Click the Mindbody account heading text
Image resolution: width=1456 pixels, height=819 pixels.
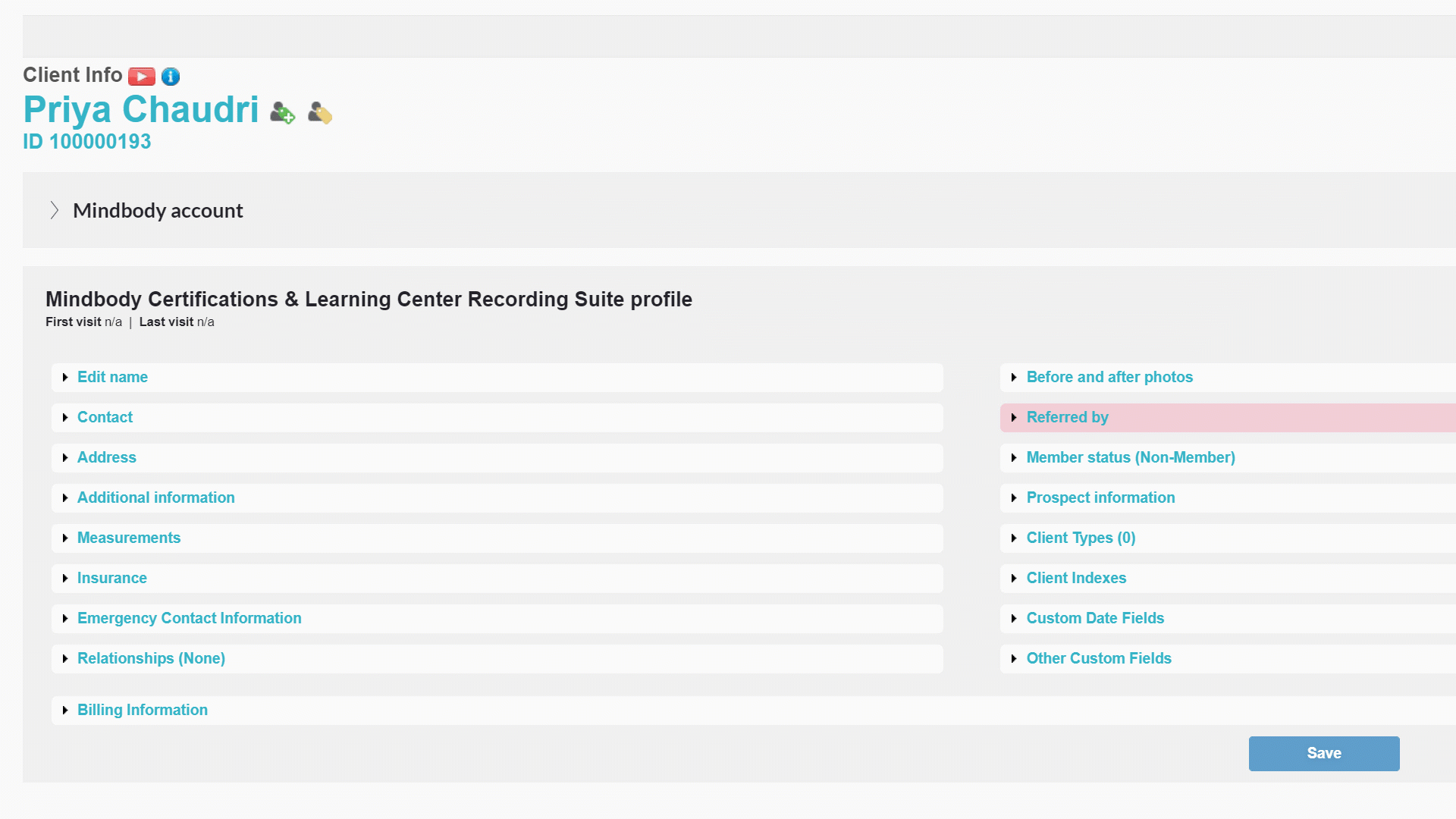click(158, 211)
